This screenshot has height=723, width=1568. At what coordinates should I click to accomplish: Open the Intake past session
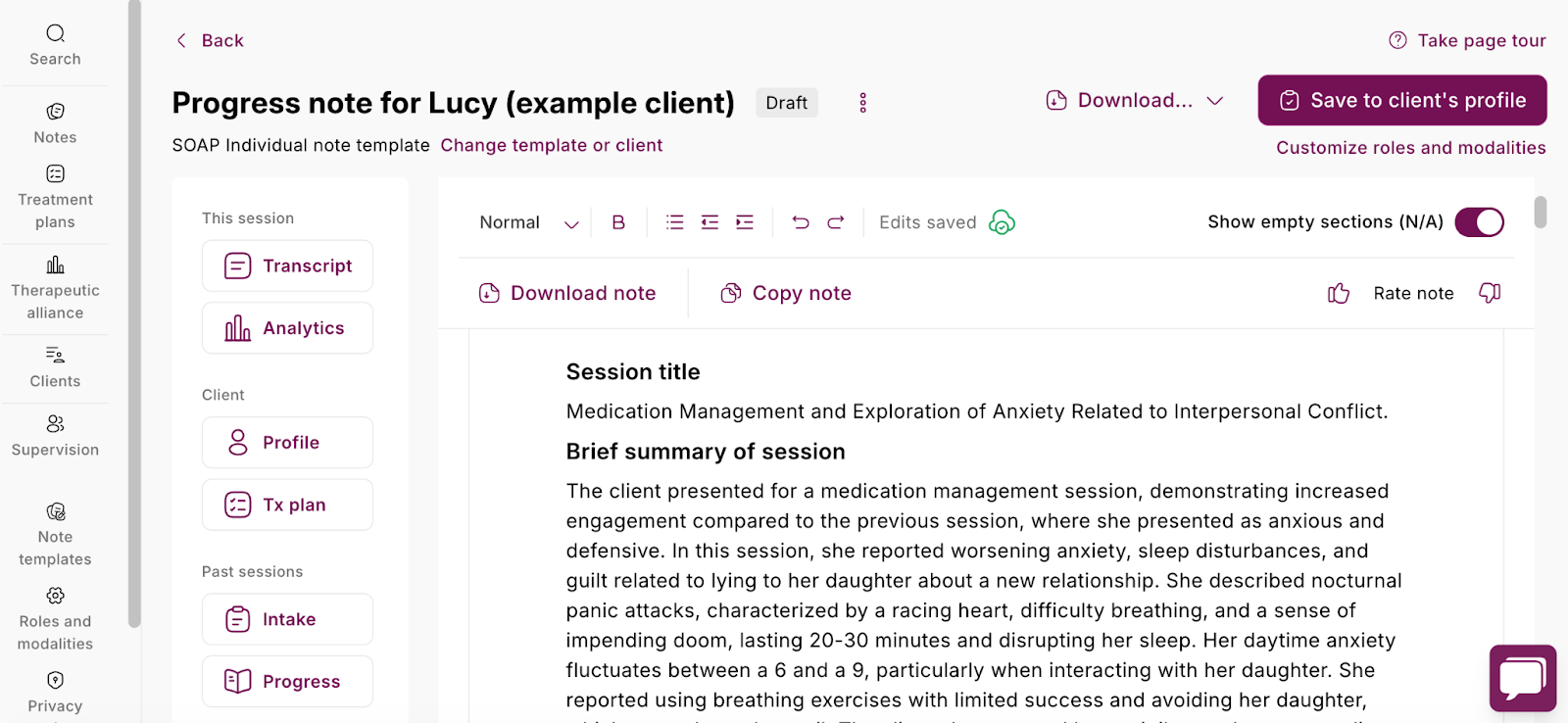pyautogui.click(x=287, y=619)
